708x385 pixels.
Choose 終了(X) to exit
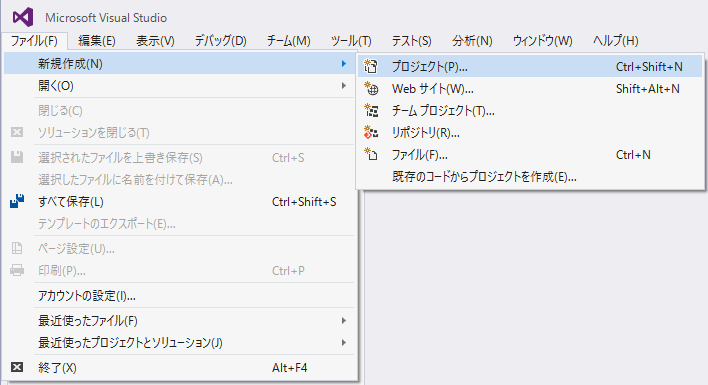179,367
